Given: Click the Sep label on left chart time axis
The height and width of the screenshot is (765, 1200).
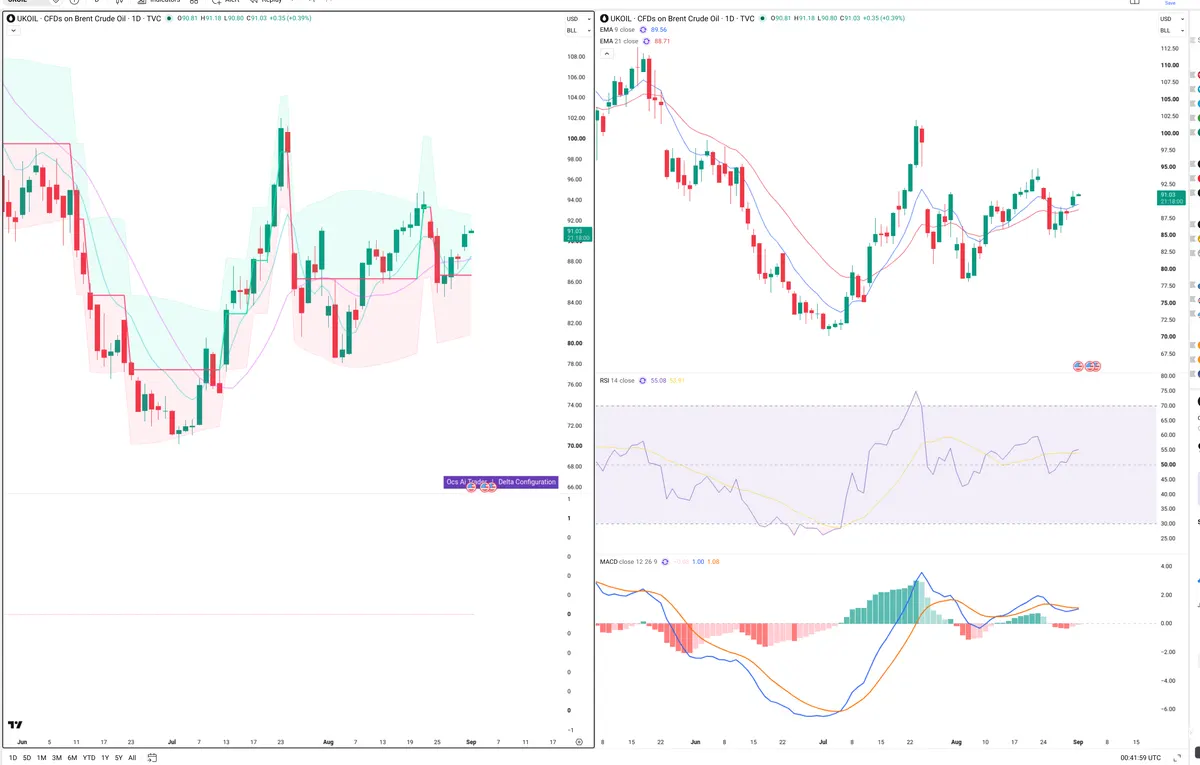Looking at the screenshot, I should tap(470, 742).
